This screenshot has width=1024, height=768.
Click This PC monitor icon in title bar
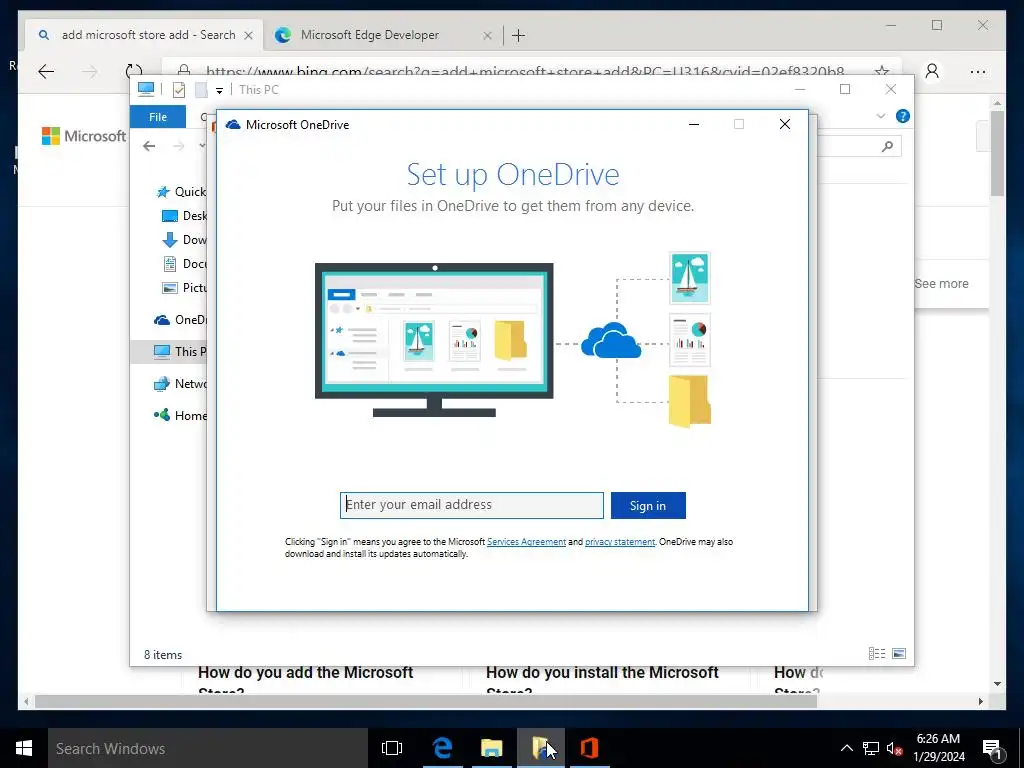(x=146, y=89)
